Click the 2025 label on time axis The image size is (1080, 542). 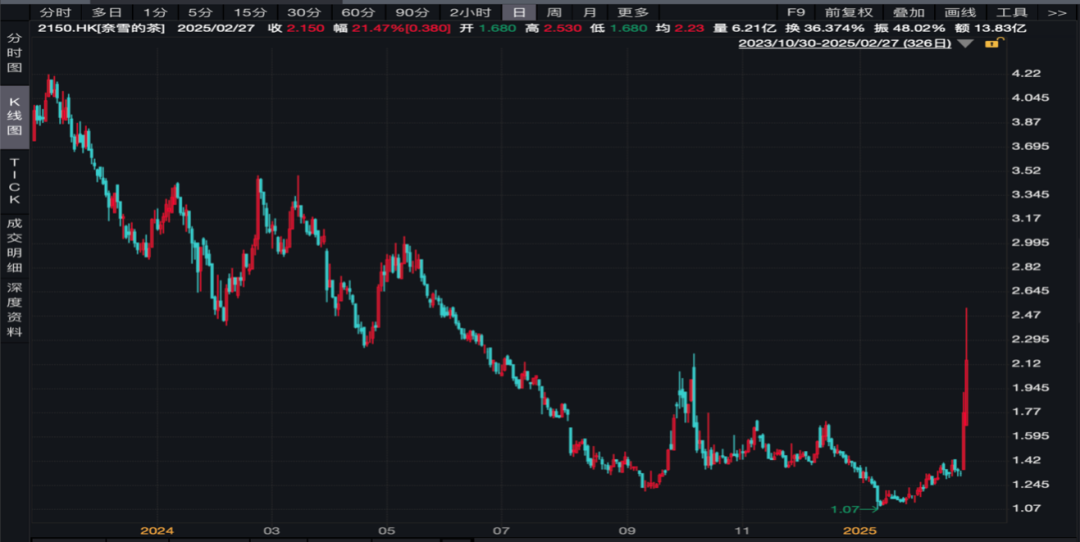[x=860, y=530]
